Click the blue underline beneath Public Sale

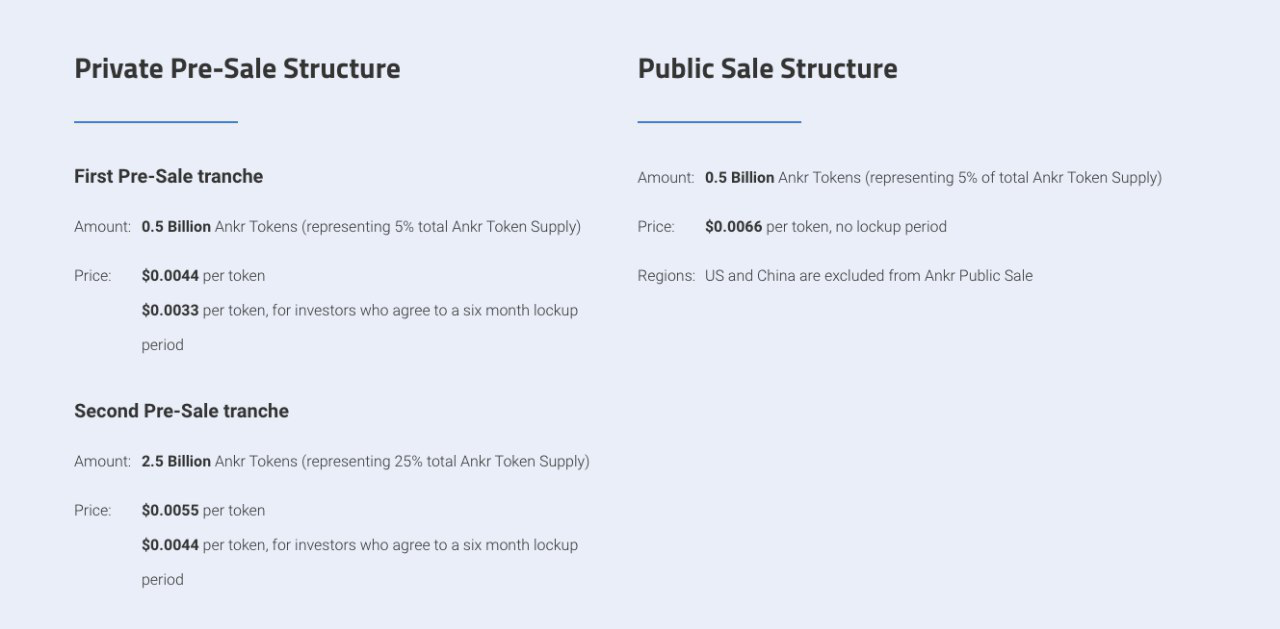click(x=719, y=122)
